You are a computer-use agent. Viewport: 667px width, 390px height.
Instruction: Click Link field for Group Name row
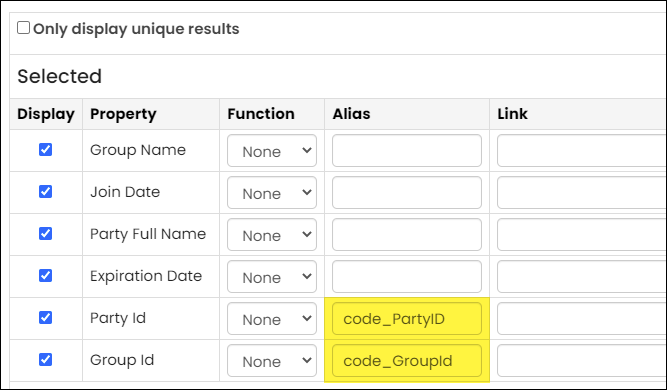(581, 151)
